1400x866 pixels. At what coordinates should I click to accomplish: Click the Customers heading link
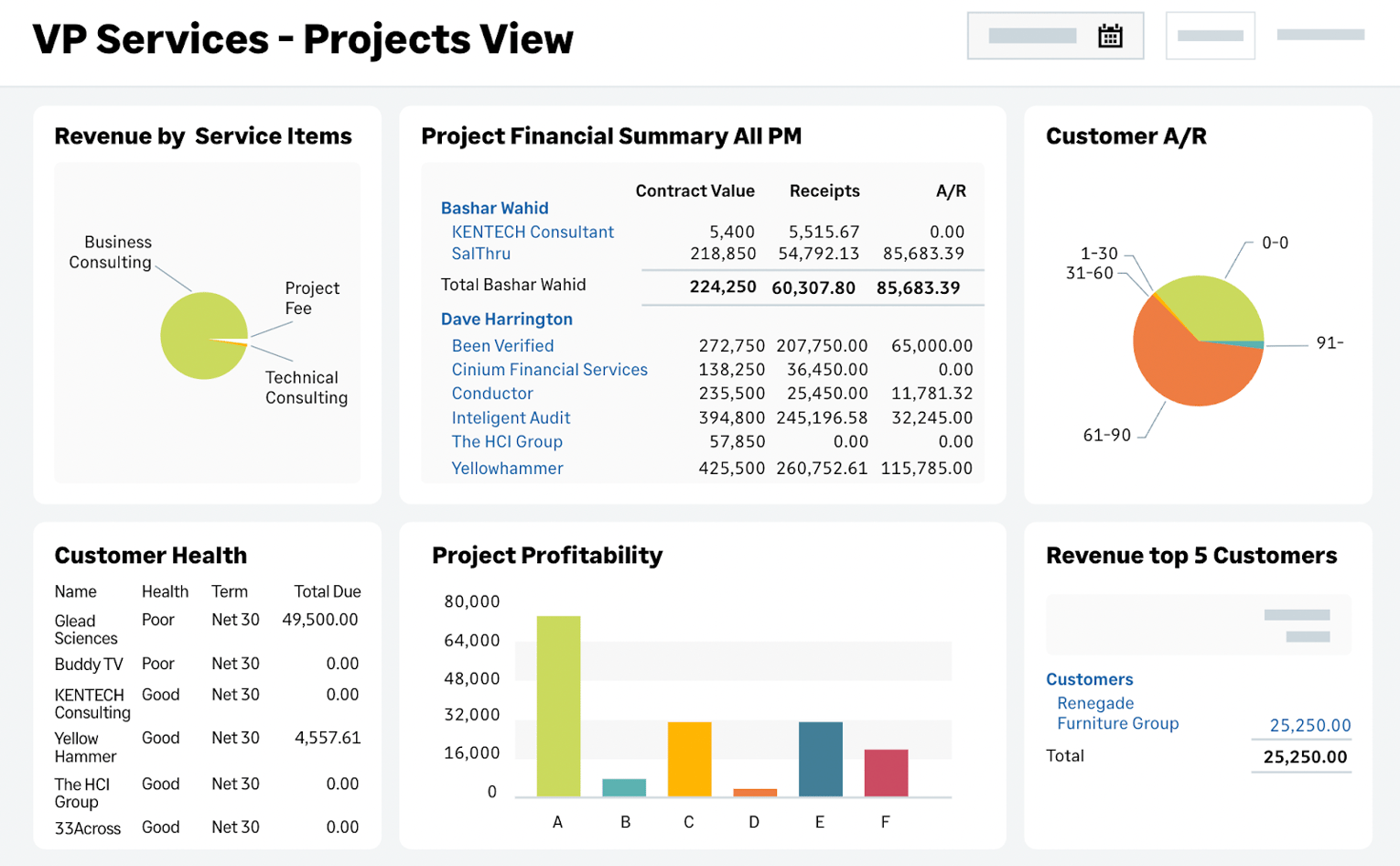click(1089, 679)
